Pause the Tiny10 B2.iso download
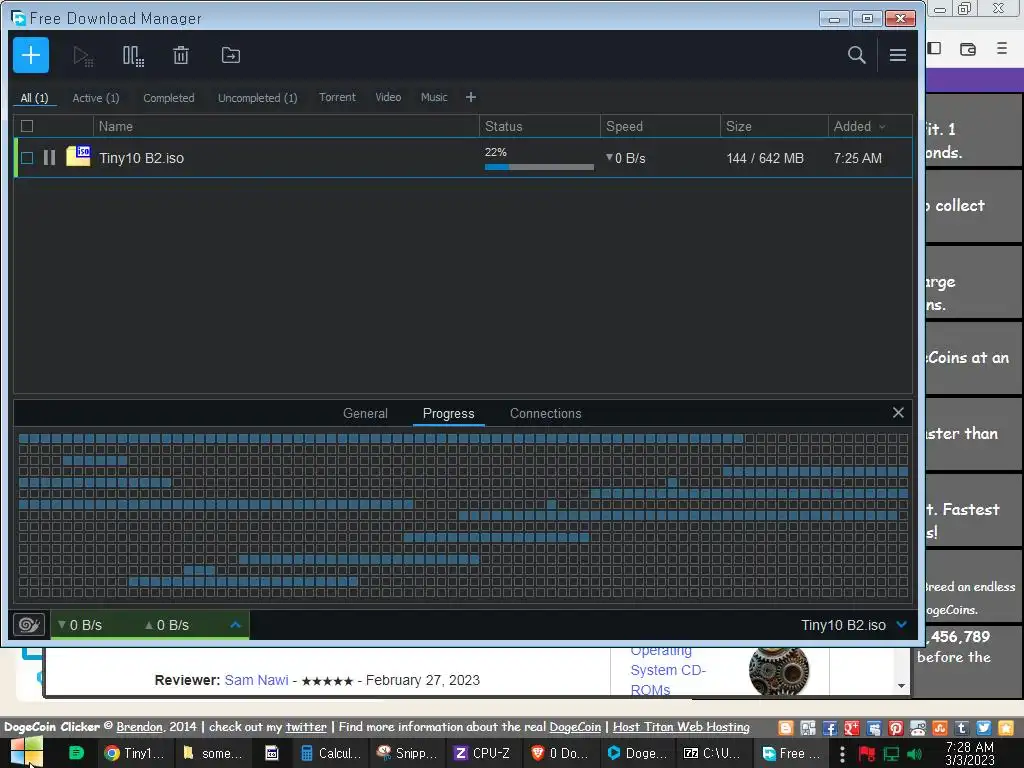1024x768 pixels. (x=49, y=157)
